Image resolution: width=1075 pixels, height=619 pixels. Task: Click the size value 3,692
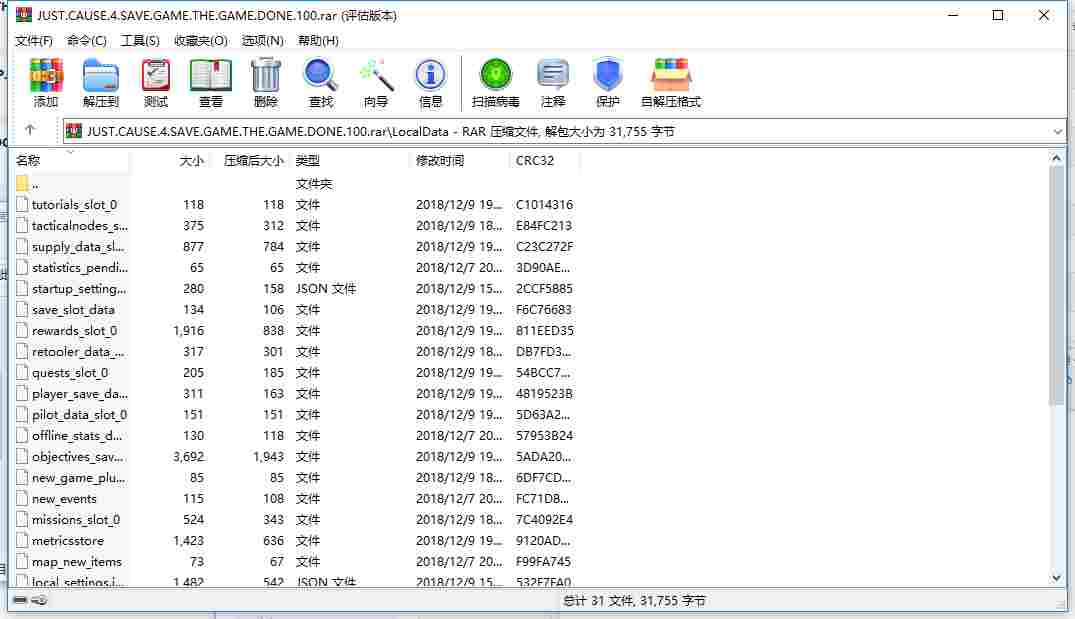[x=189, y=457]
